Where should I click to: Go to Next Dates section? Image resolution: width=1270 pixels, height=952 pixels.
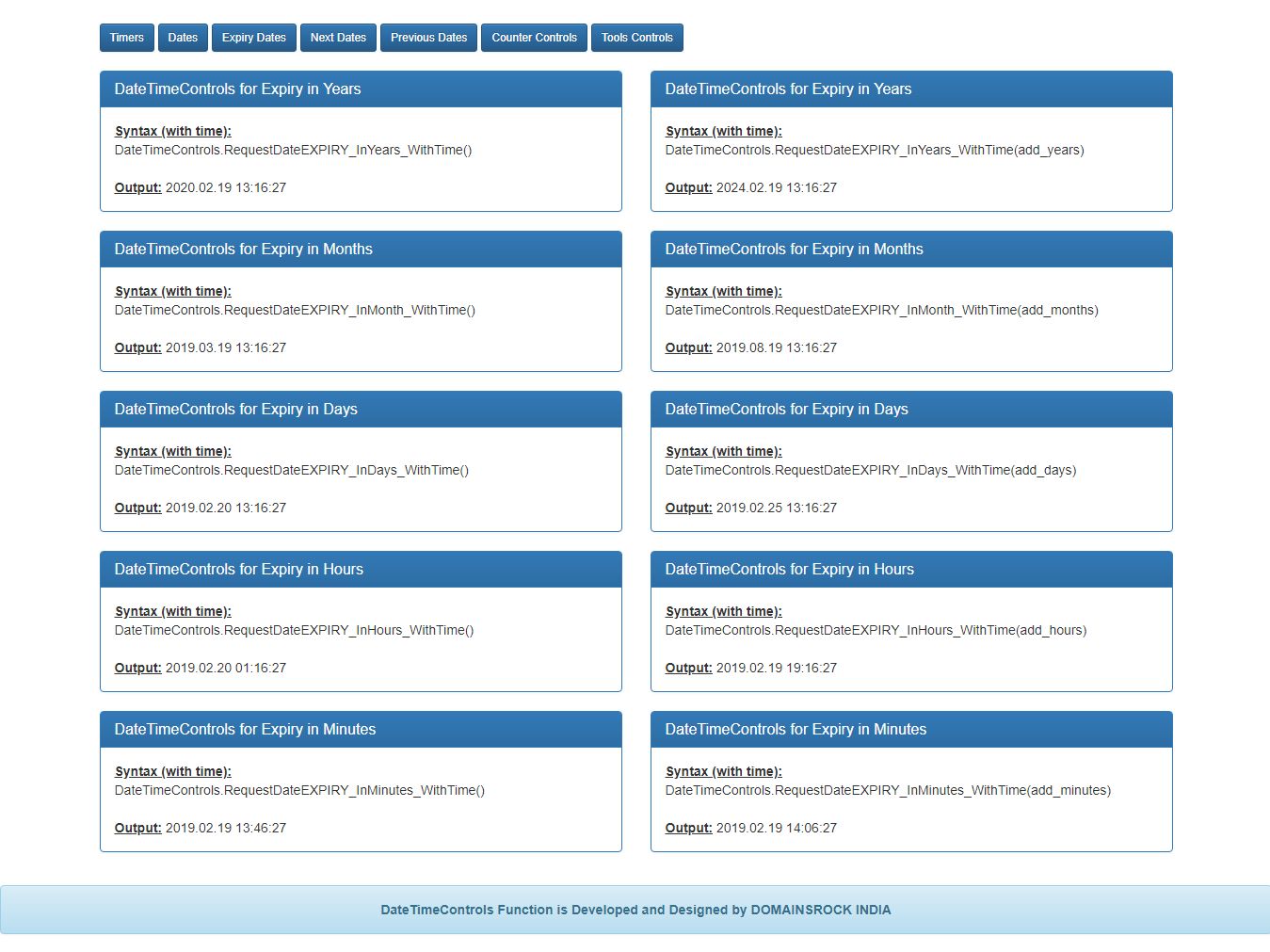coord(338,38)
